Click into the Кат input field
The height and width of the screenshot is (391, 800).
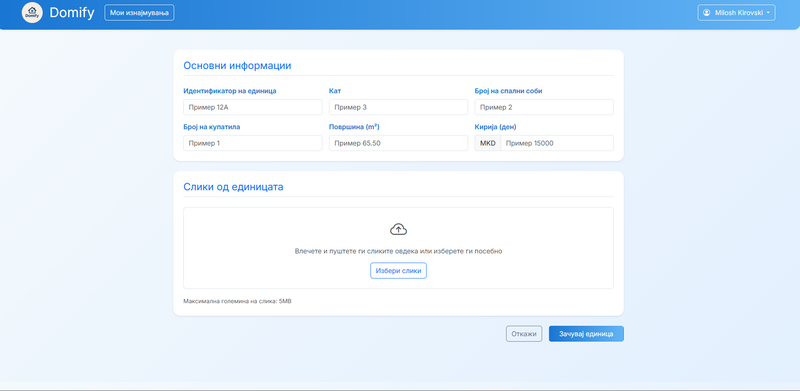[398, 107]
